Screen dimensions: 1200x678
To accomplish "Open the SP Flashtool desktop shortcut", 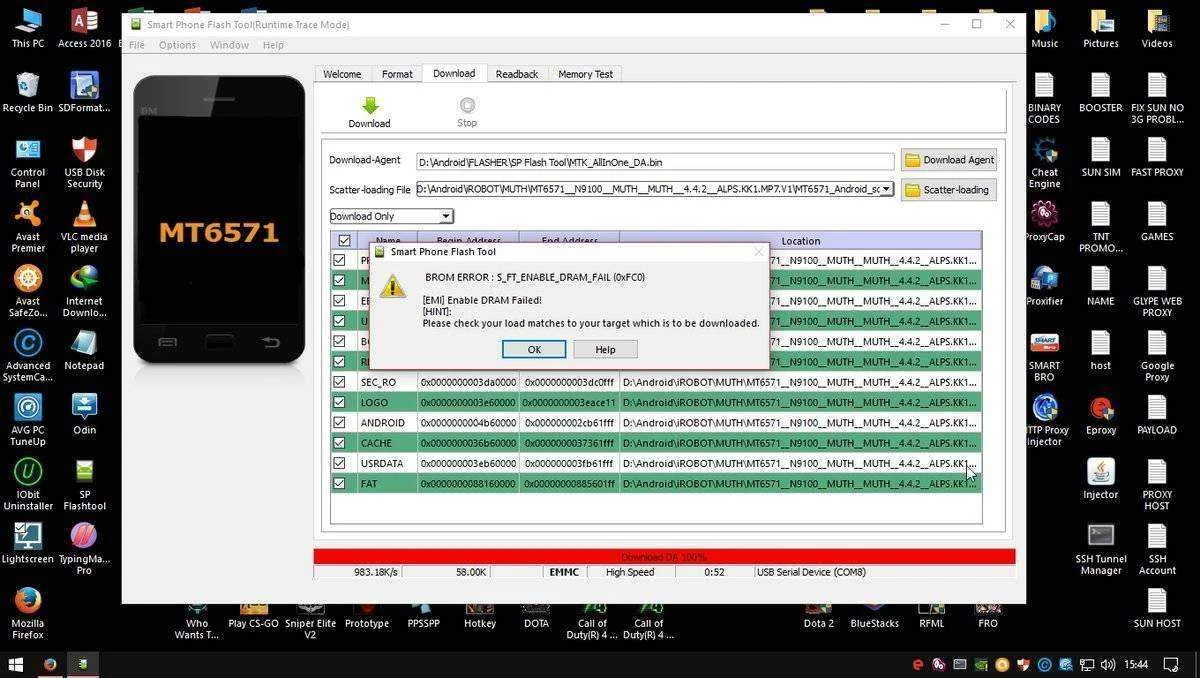I will tap(85, 485).
